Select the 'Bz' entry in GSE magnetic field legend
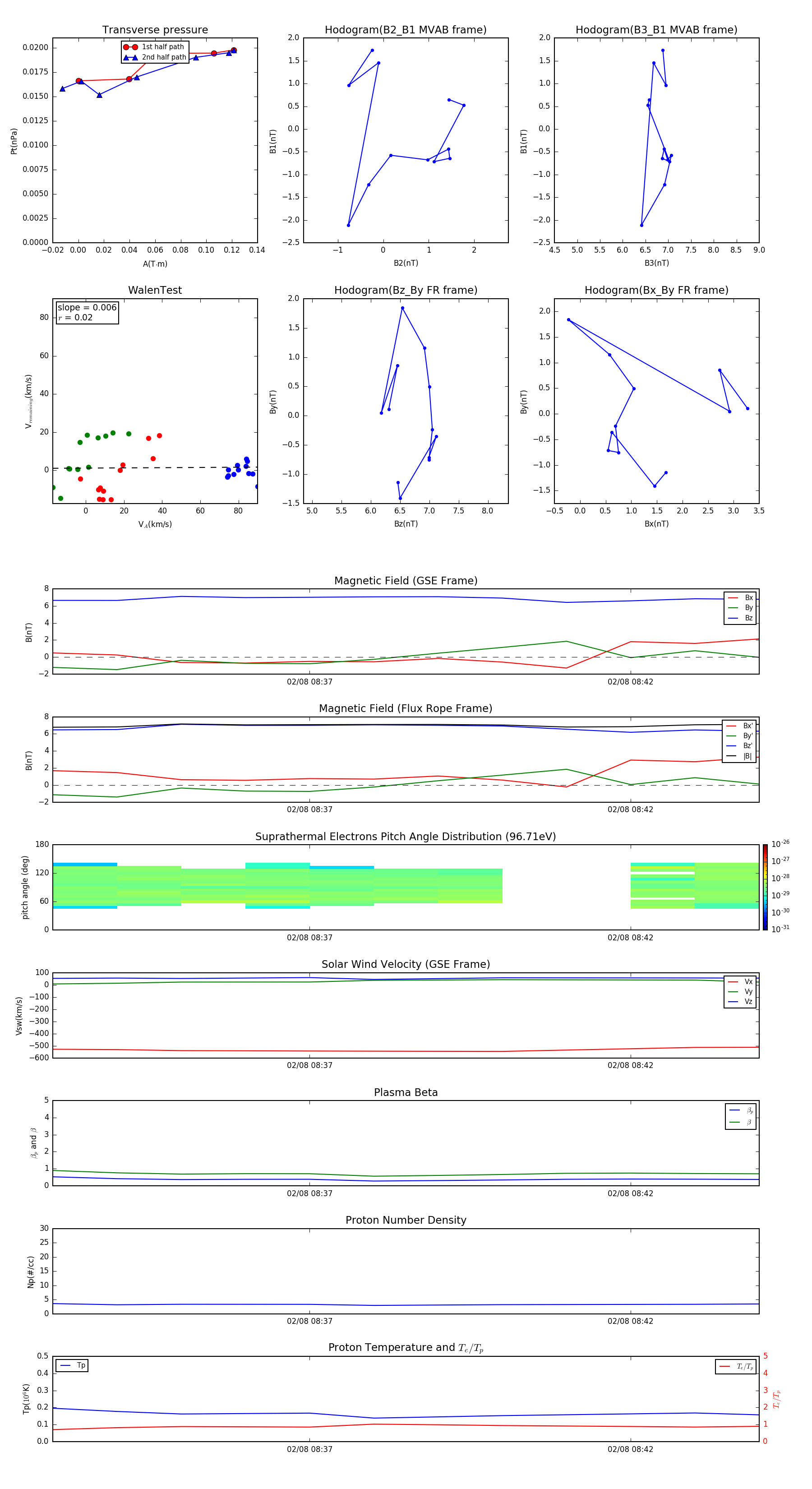Screen dimensions: 812x1489 (740, 618)
